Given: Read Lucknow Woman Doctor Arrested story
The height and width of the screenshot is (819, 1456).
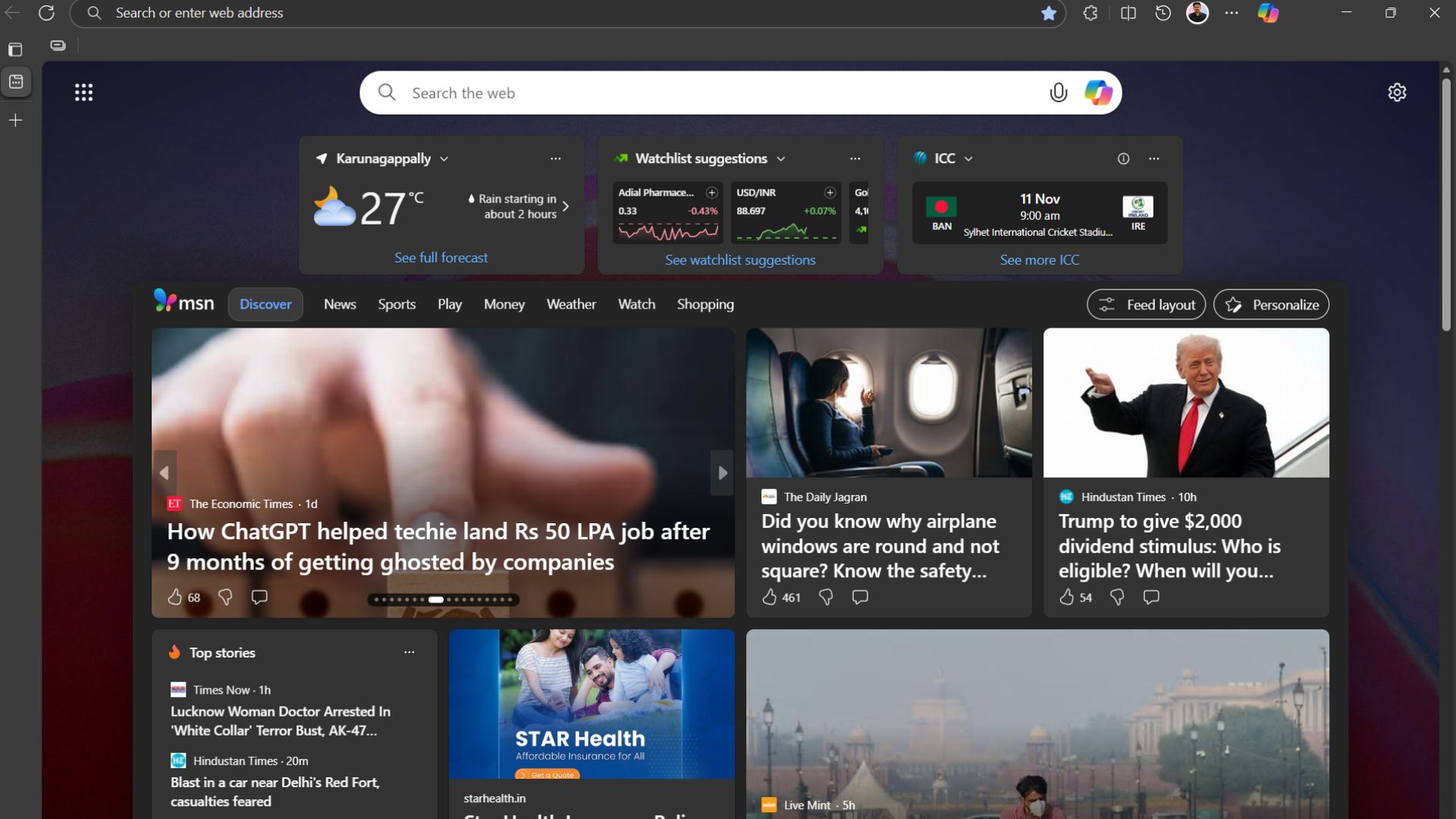Looking at the screenshot, I should tap(281, 721).
